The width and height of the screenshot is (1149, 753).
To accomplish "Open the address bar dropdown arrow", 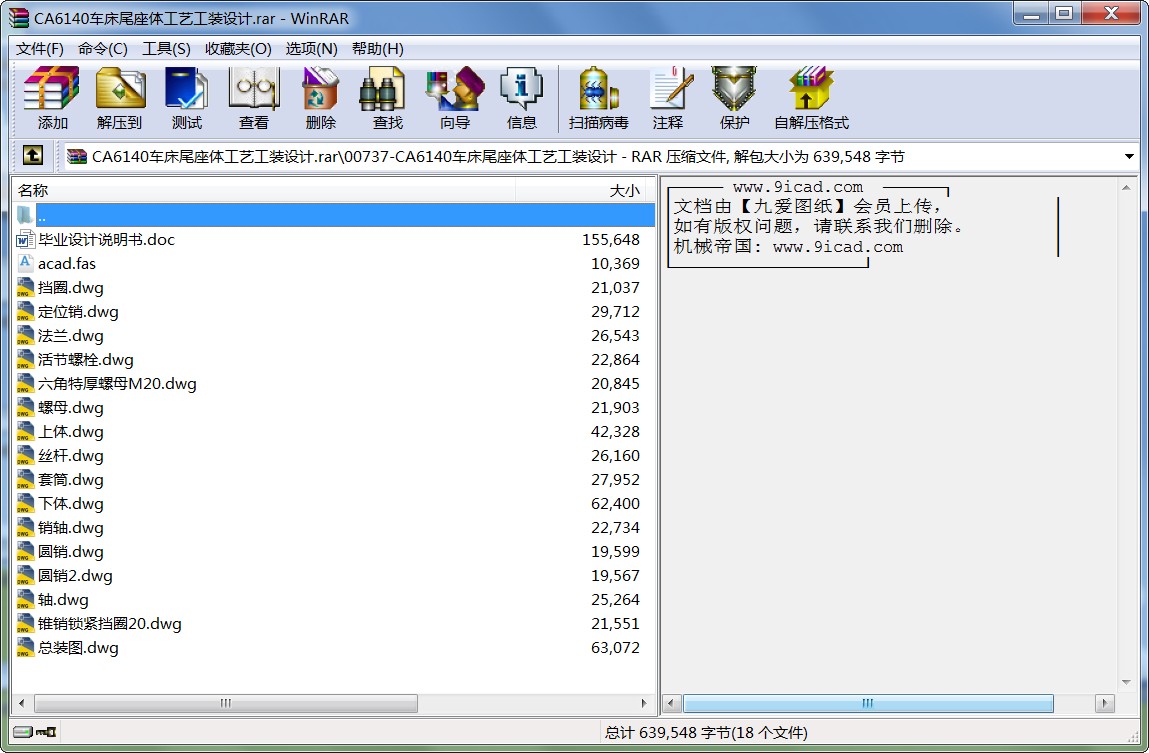I will pos(1131,156).
